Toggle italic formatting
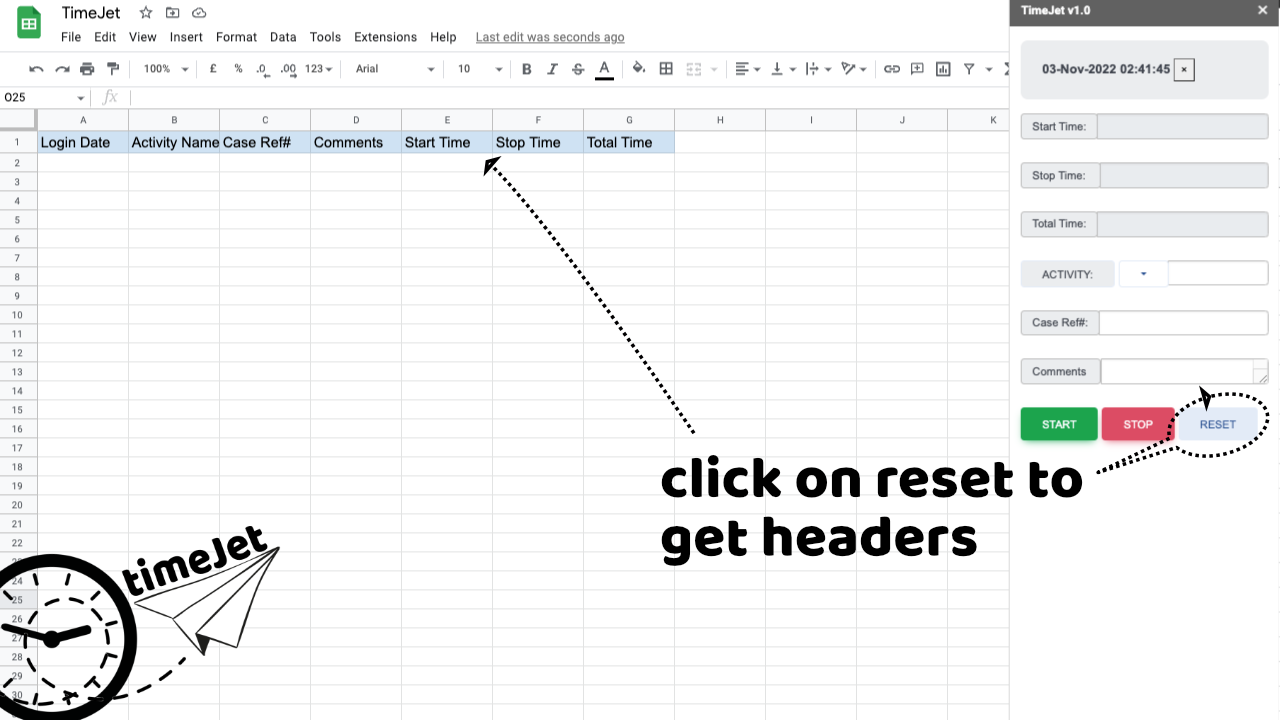 coord(552,69)
